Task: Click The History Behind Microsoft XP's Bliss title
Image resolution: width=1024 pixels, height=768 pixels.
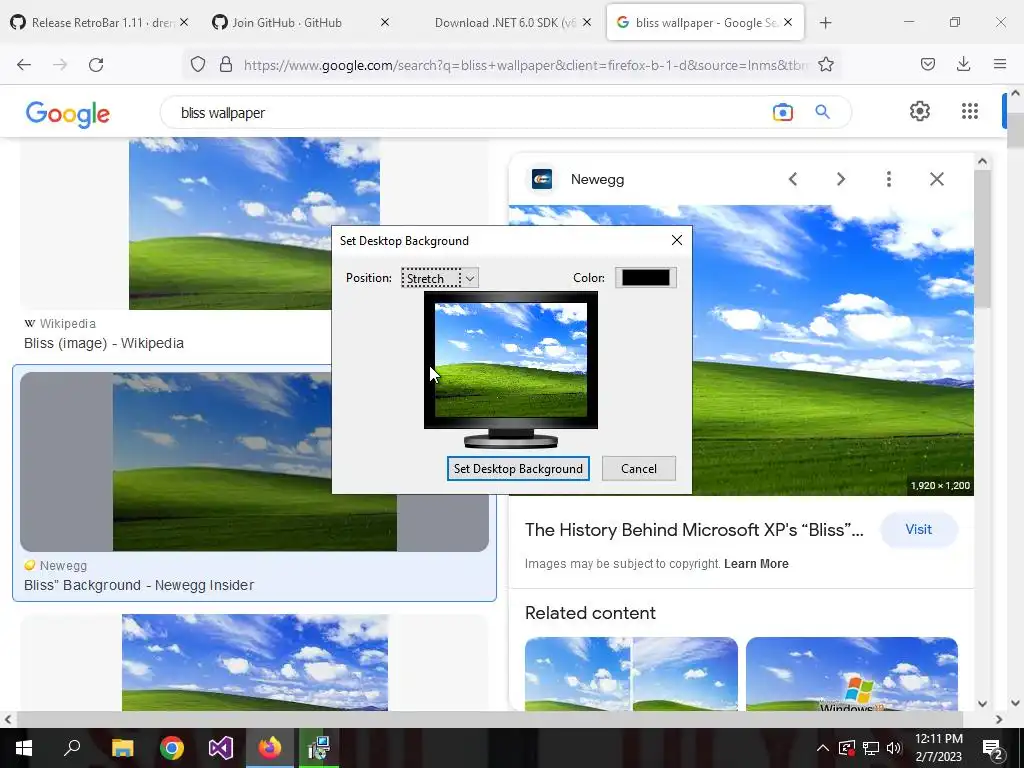Action: tap(694, 530)
